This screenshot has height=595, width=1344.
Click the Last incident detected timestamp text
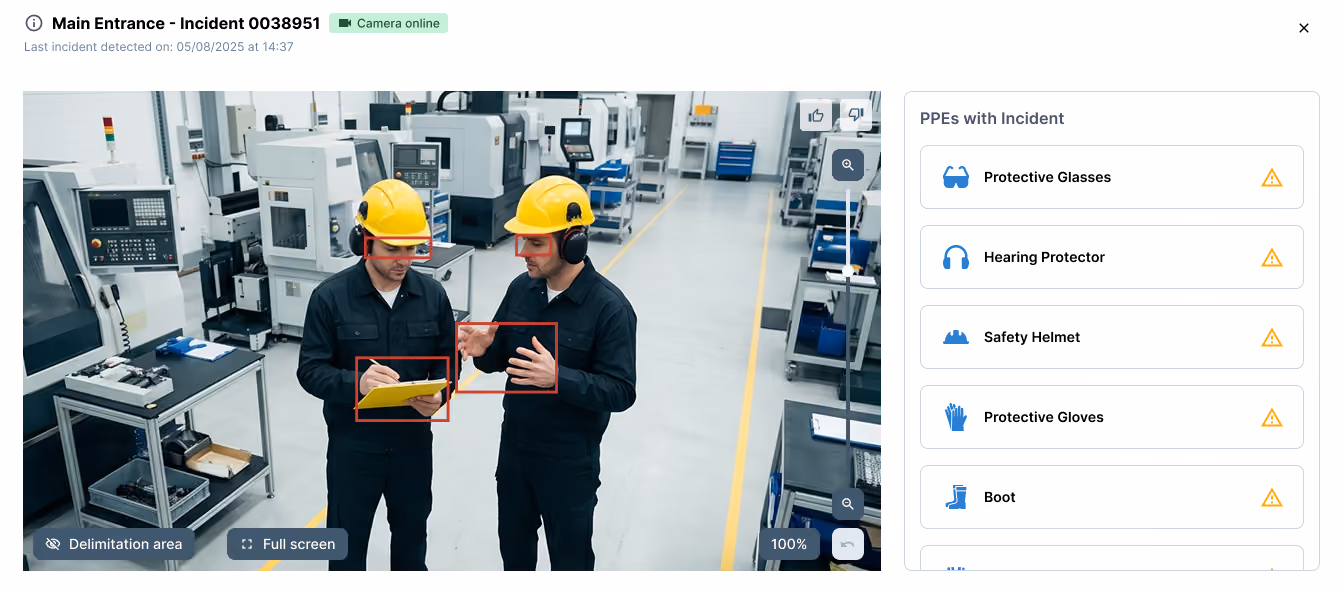(158, 47)
